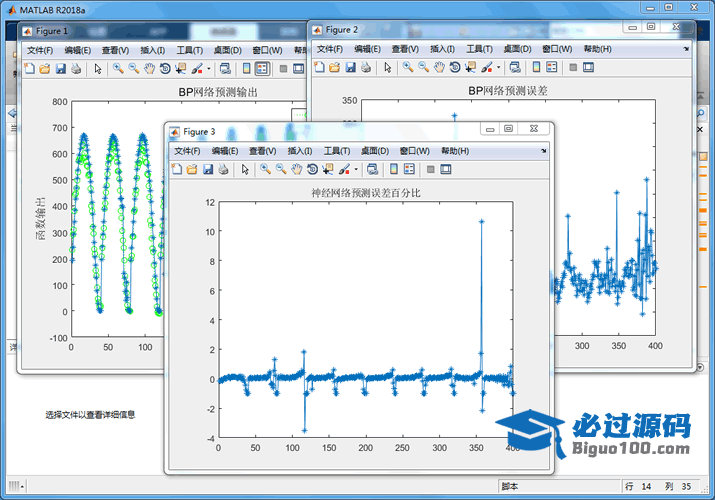Toggle active Insert Legend in Figure 1 toolbar
Screen dimensions: 715x500
tap(262, 69)
